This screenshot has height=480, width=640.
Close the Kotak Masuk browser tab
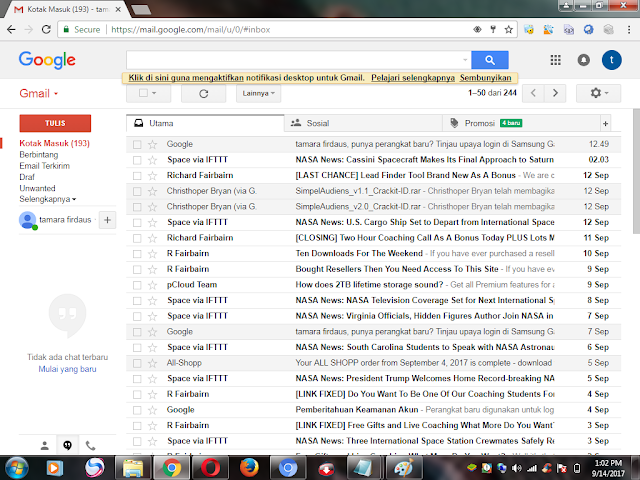pos(118,9)
